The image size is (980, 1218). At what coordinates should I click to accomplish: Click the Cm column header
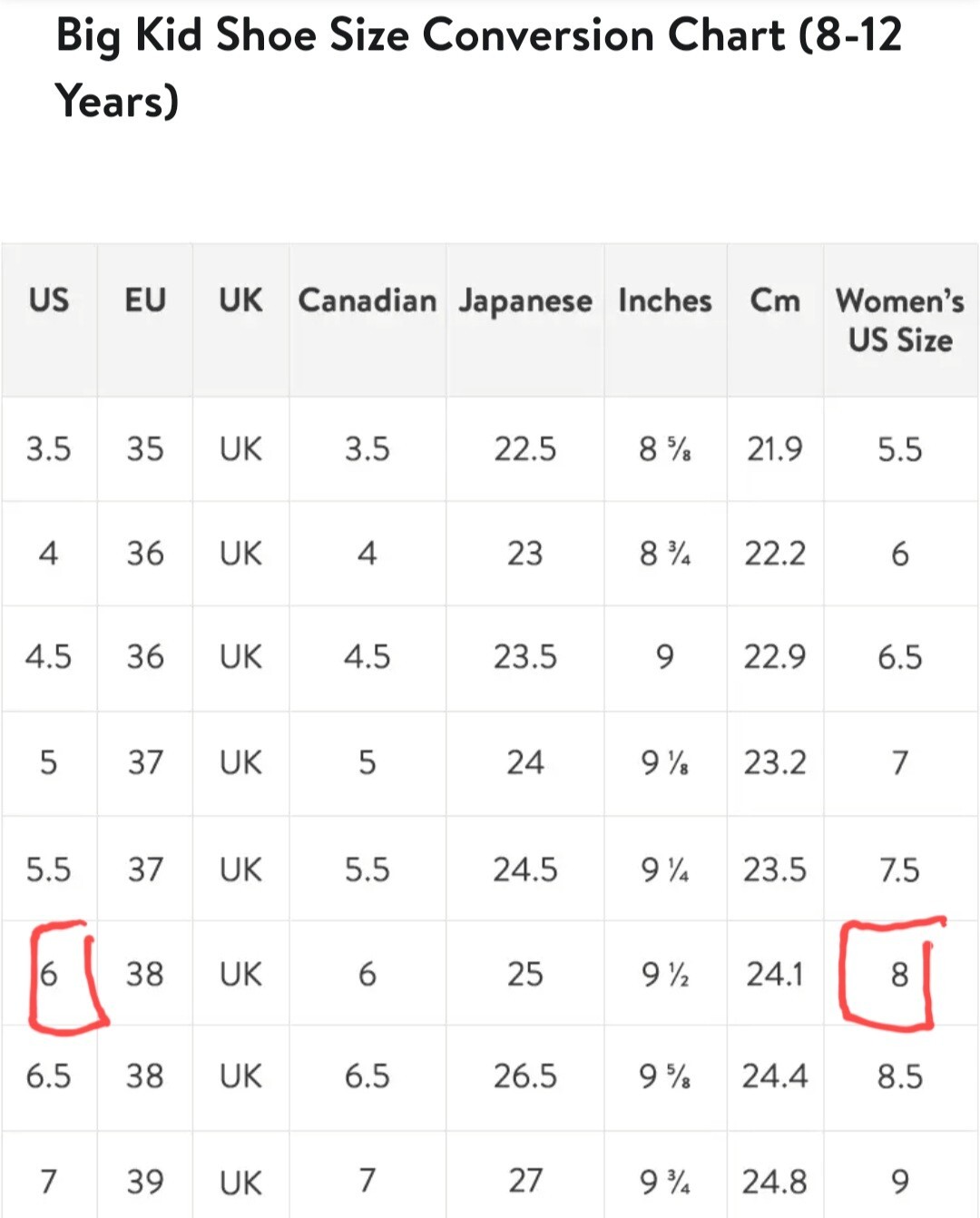pos(775,300)
